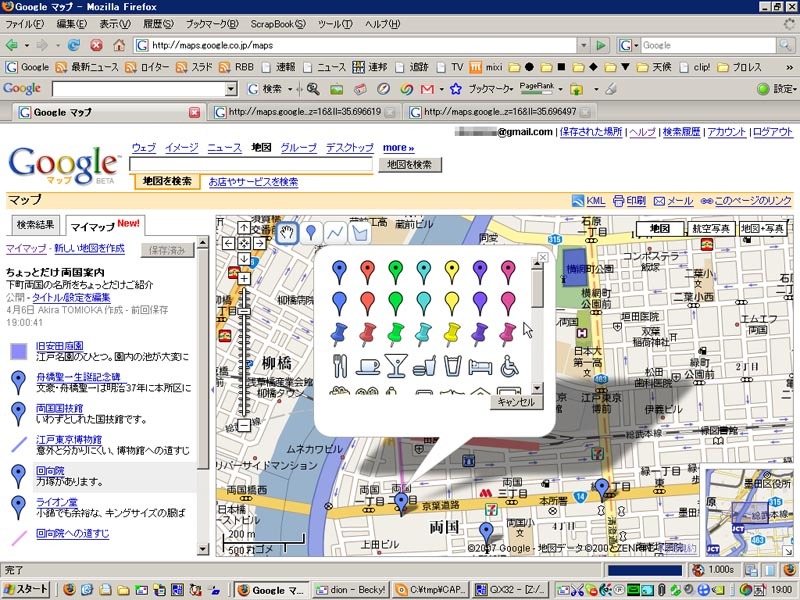Click the キャンセル button
This screenshot has width=800, height=600.
(516, 402)
